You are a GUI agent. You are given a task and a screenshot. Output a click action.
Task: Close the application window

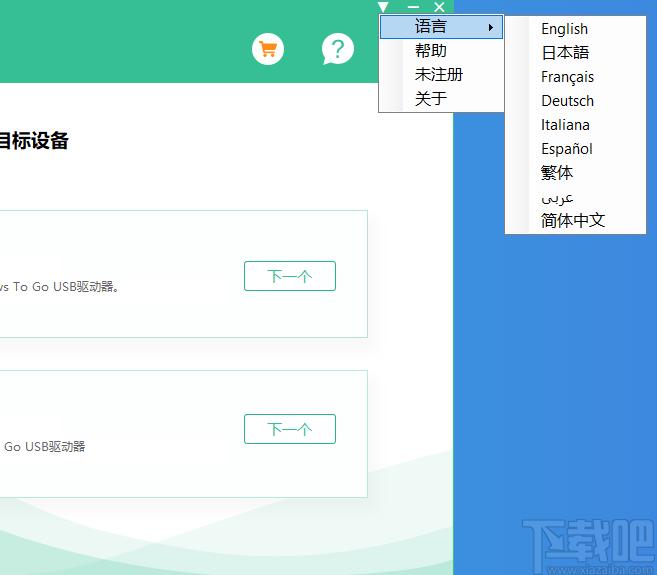[x=439, y=8]
